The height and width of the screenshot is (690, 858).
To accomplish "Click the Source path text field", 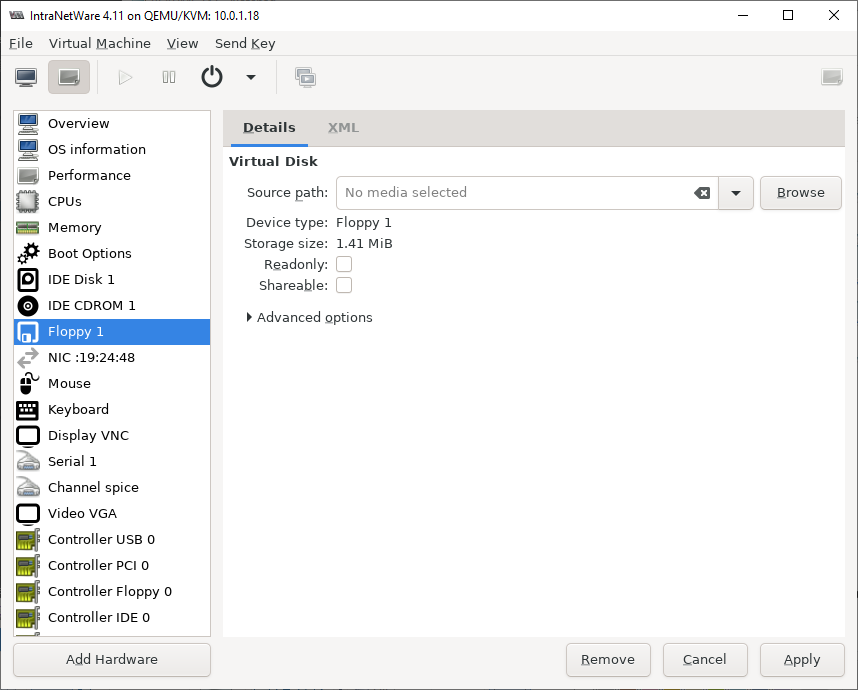I will [512, 193].
